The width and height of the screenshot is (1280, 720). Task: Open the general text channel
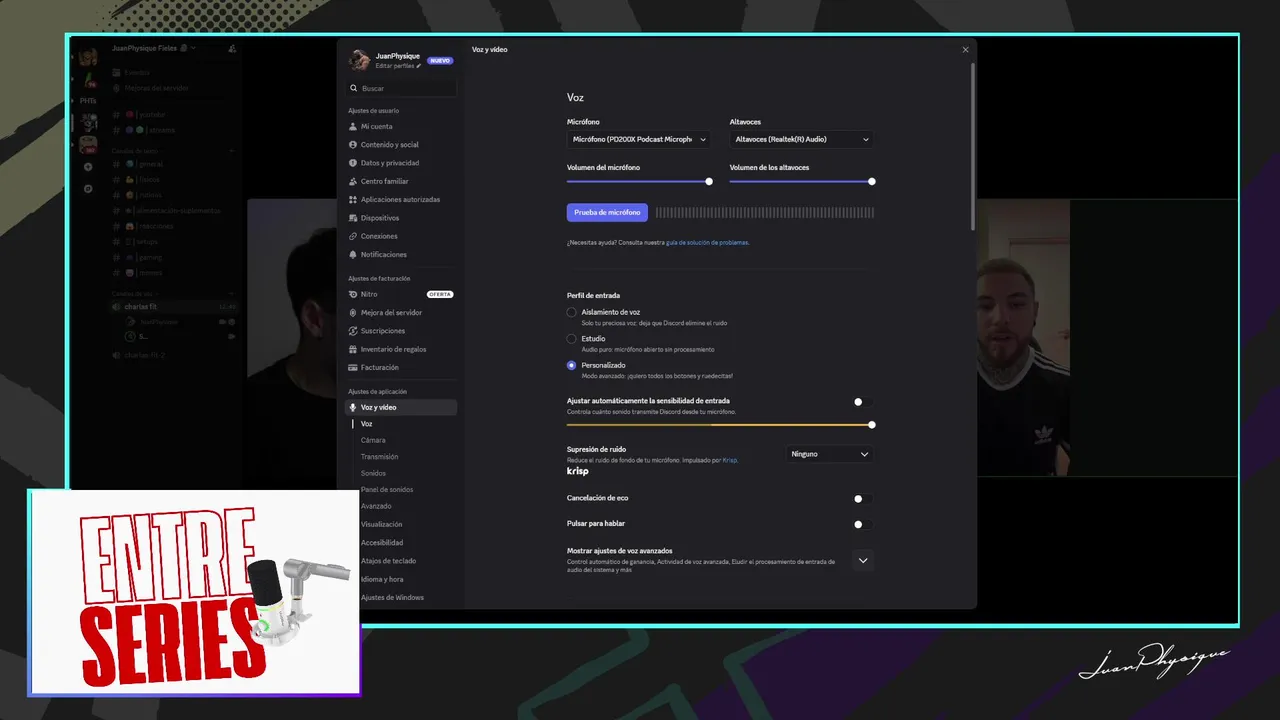152,163
